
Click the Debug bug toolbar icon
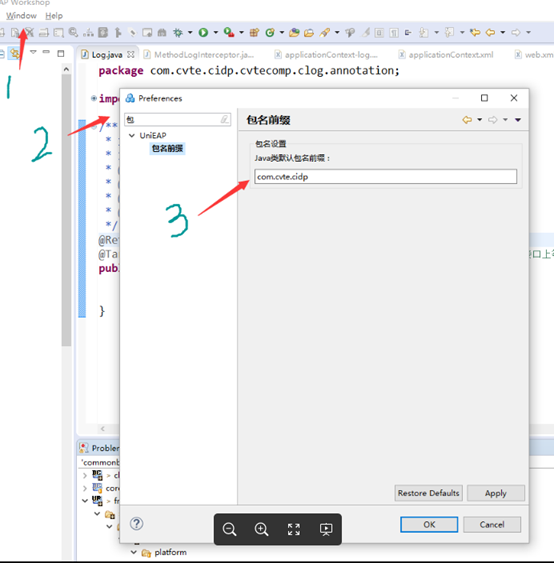coord(178,33)
